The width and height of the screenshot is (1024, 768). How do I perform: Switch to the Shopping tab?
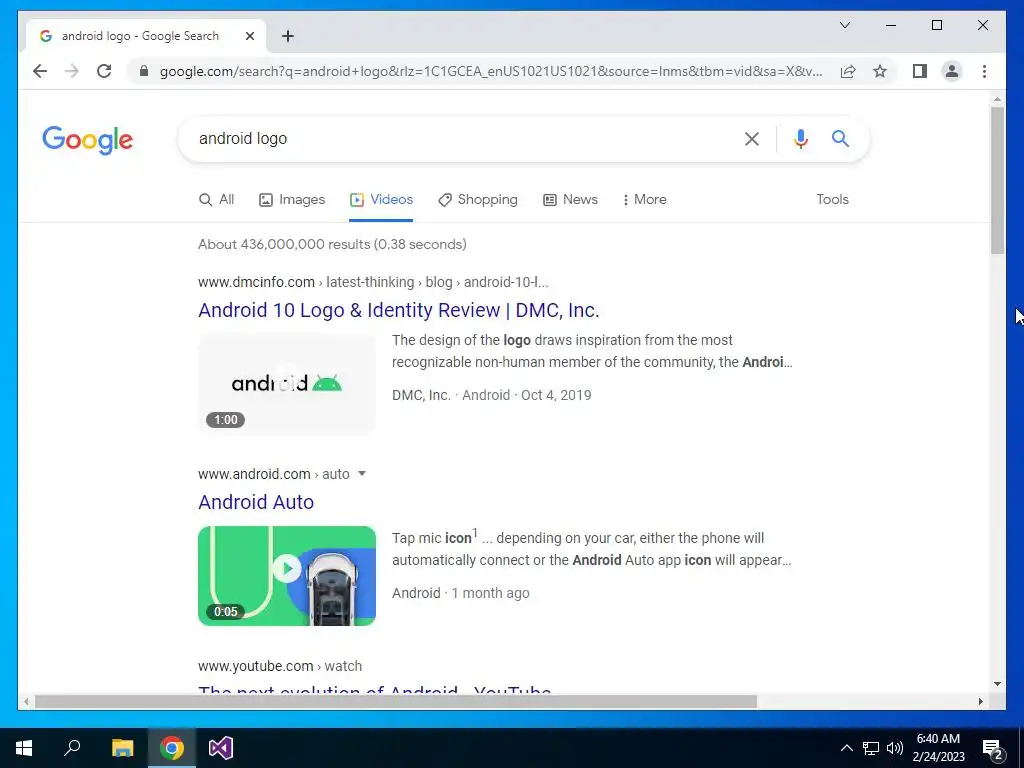pos(478,199)
